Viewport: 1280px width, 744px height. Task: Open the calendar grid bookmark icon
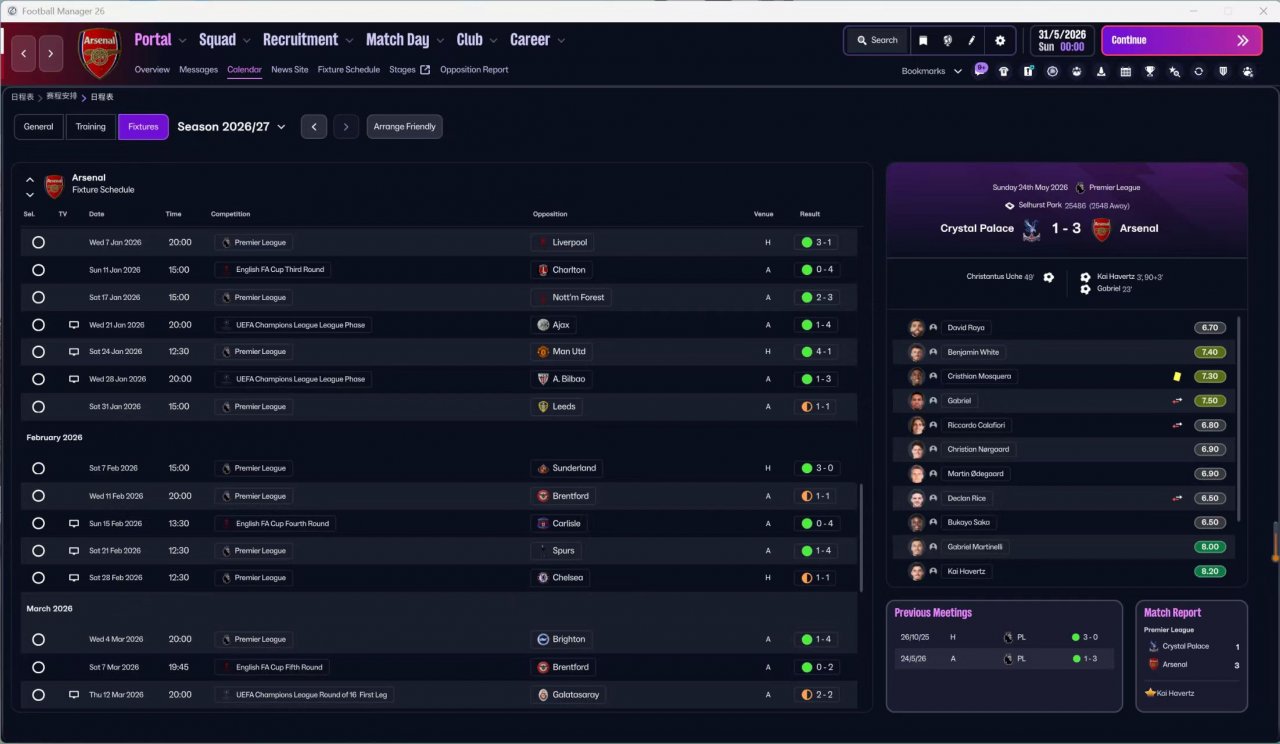[x=1125, y=72]
